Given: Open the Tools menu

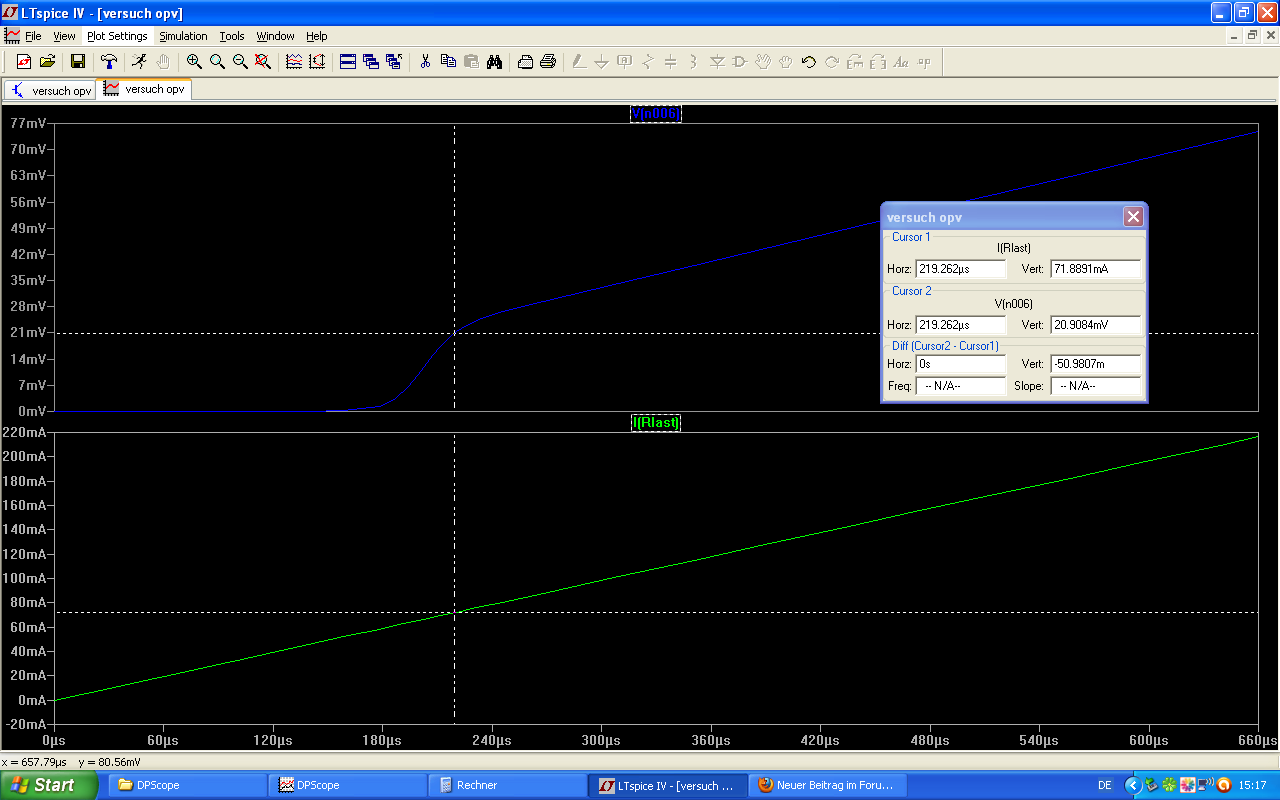Looking at the screenshot, I should [232, 36].
